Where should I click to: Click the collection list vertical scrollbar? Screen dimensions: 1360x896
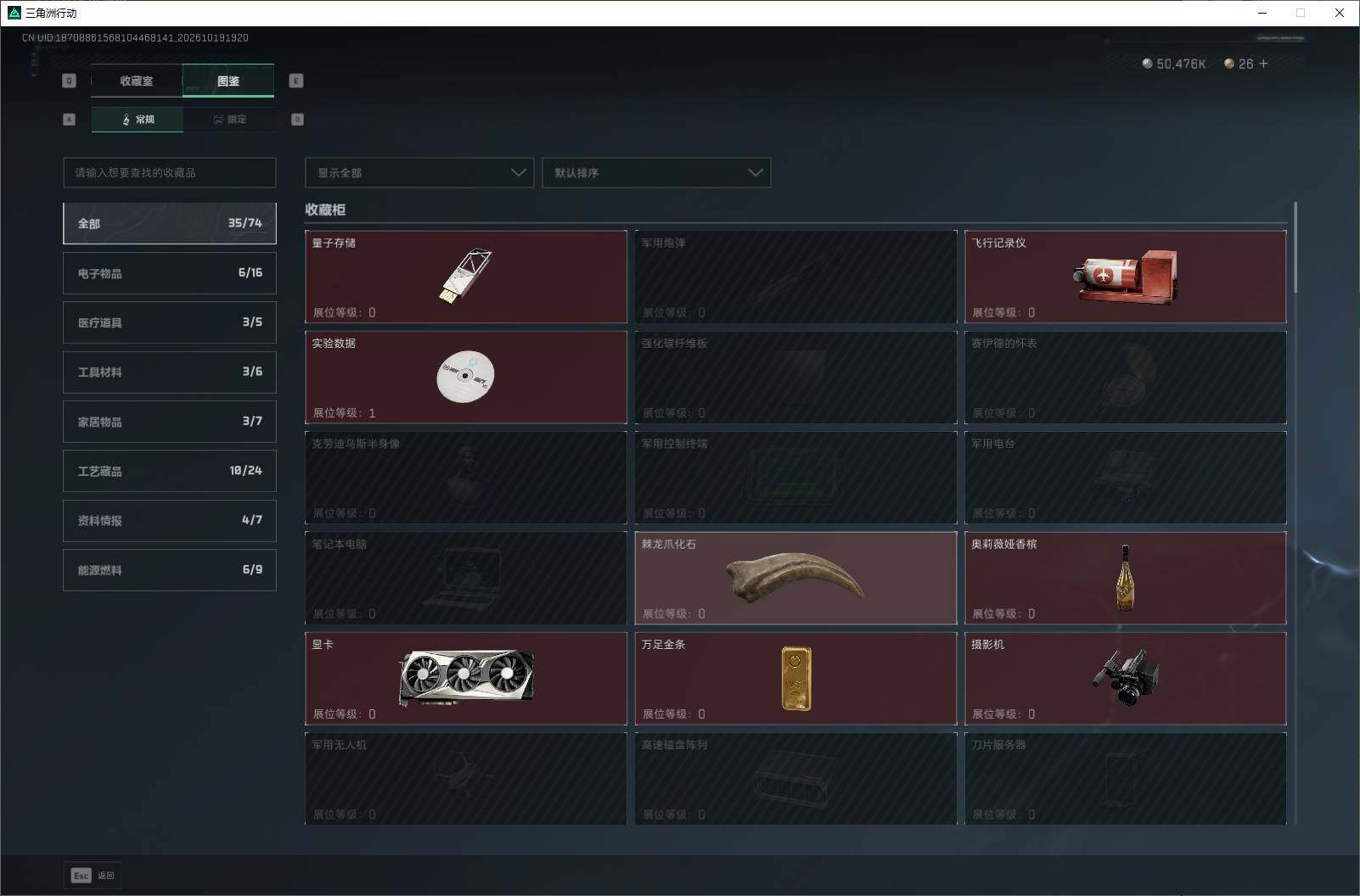1295,248
